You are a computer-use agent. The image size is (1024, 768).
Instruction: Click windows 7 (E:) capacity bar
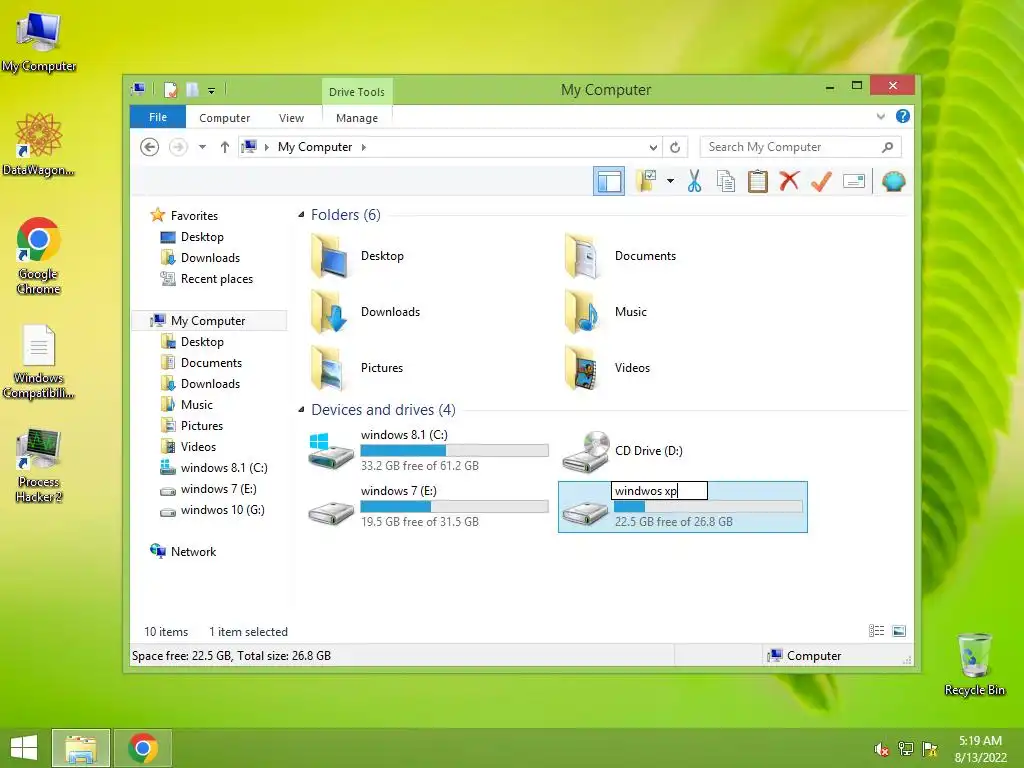click(455, 507)
